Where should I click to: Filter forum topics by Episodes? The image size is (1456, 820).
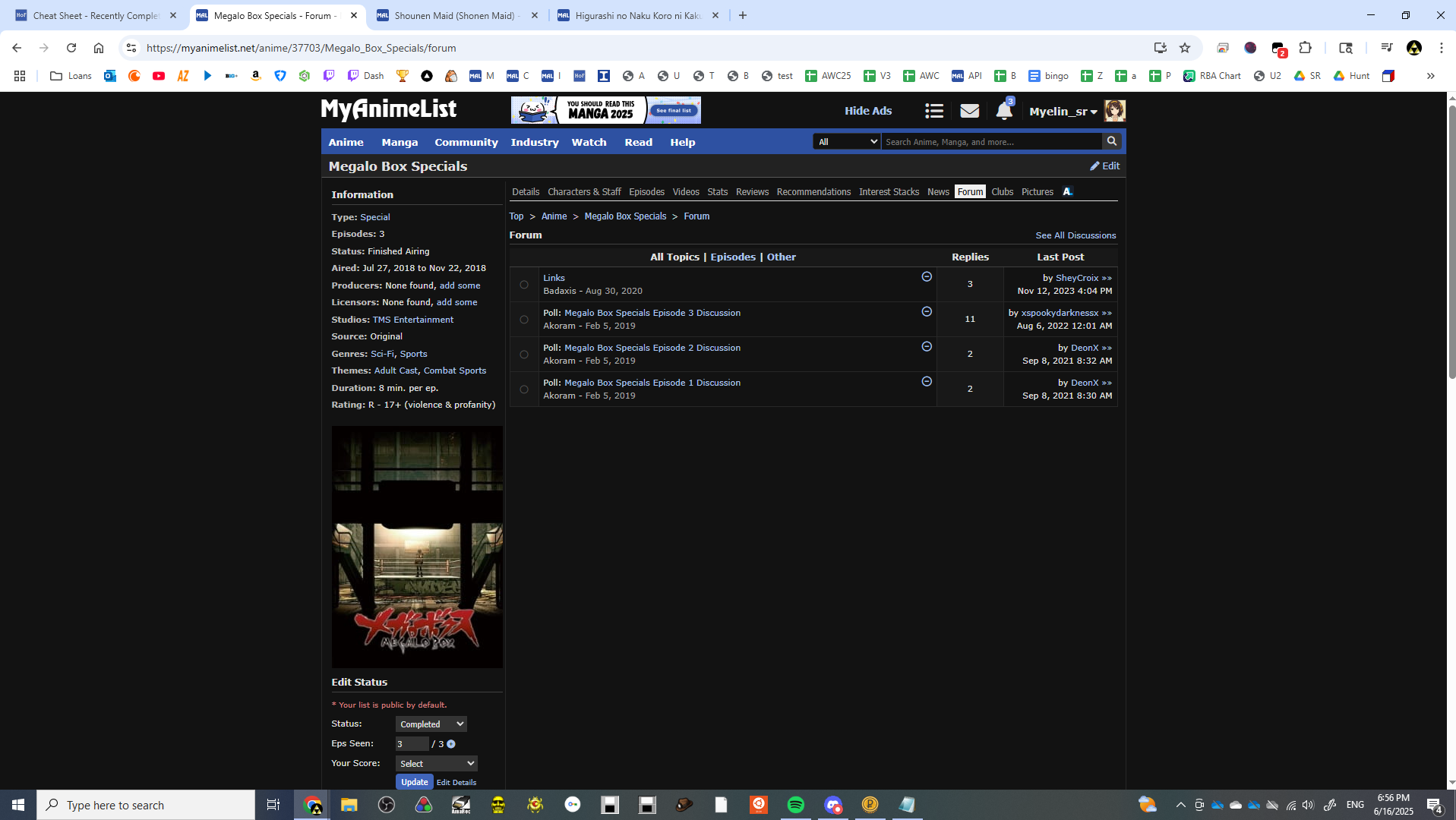733,257
